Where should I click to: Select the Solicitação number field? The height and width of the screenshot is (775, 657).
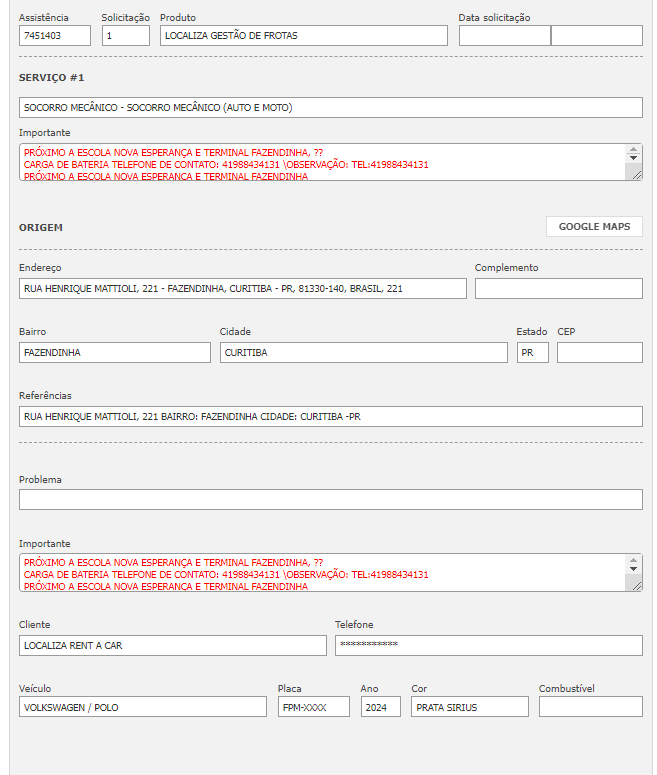126,36
